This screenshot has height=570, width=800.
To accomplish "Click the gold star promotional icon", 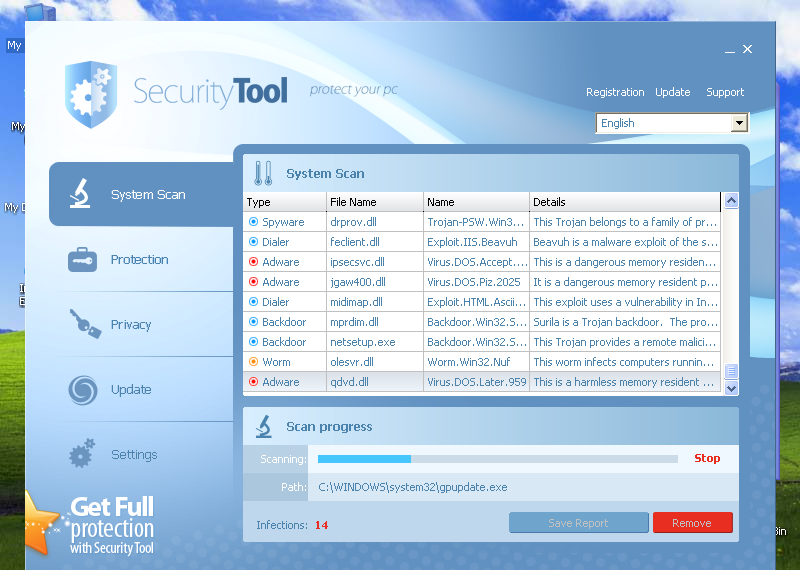I will tap(42, 523).
